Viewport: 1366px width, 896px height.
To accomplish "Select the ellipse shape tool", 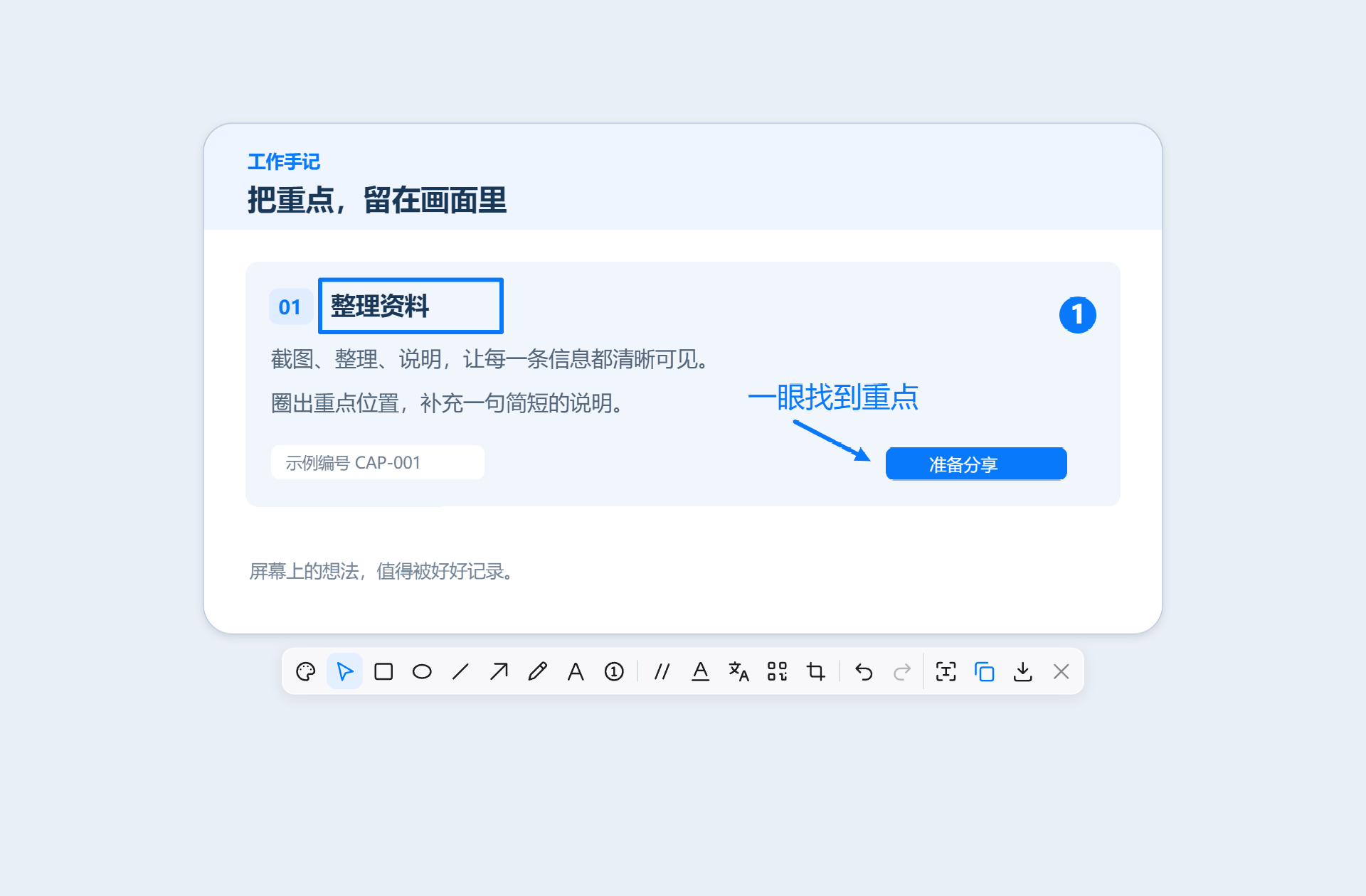I will click(x=422, y=671).
